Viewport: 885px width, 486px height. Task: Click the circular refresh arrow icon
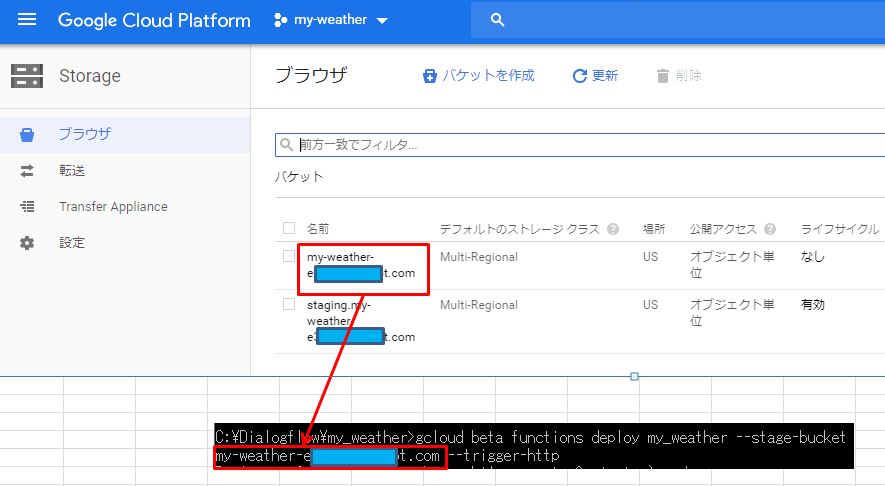(580, 76)
